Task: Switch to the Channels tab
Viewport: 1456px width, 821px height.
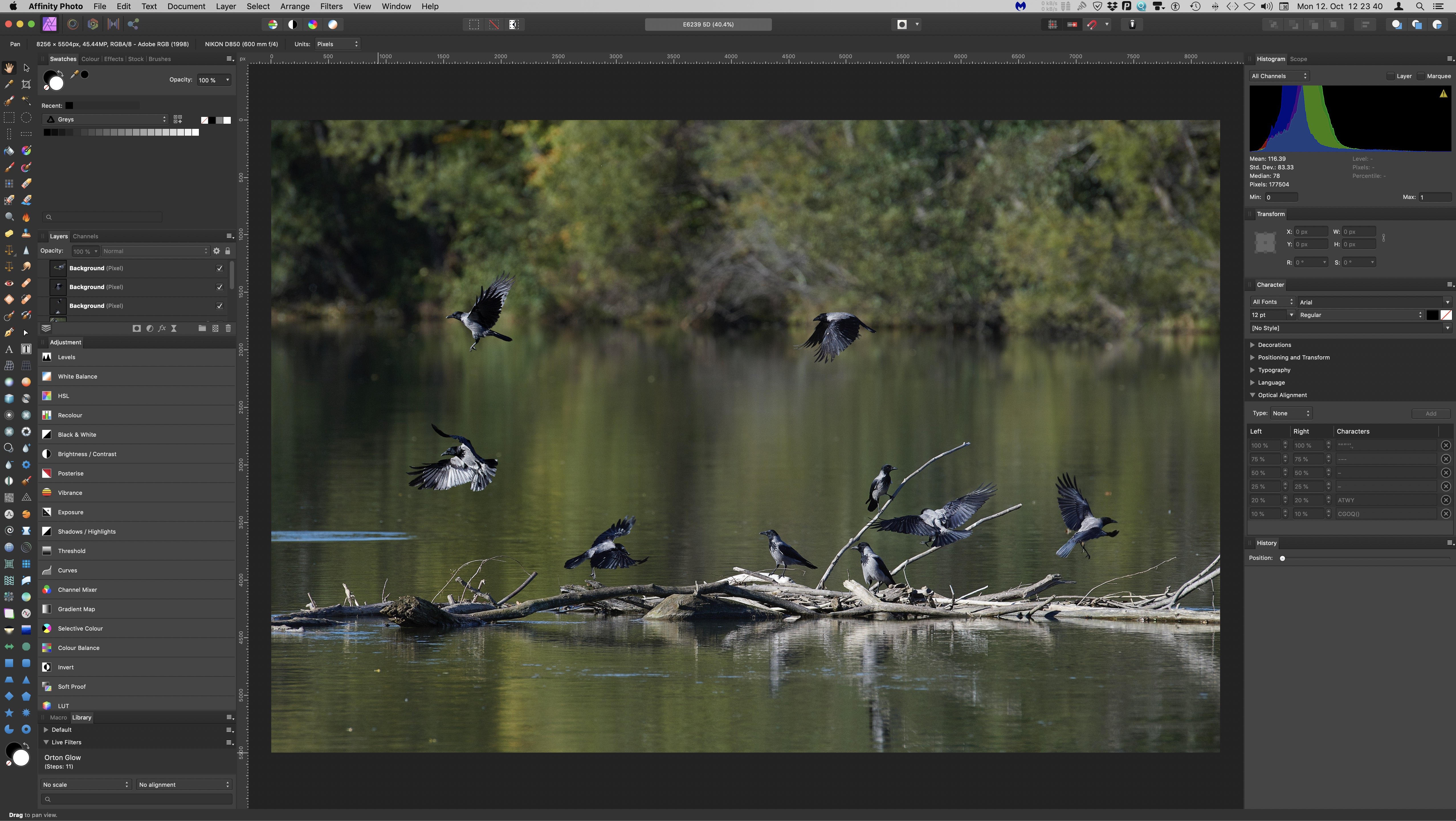Action: click(85, 236)
